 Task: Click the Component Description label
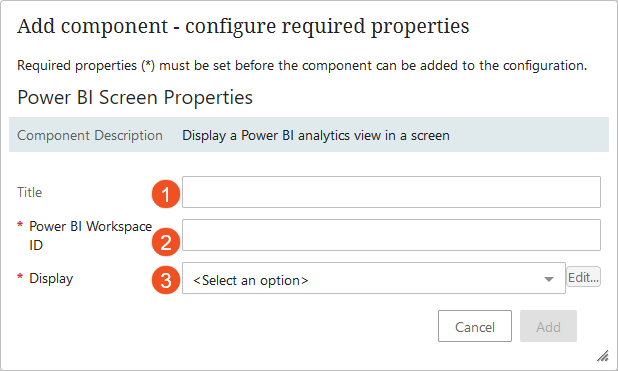(x=90, y=136)
